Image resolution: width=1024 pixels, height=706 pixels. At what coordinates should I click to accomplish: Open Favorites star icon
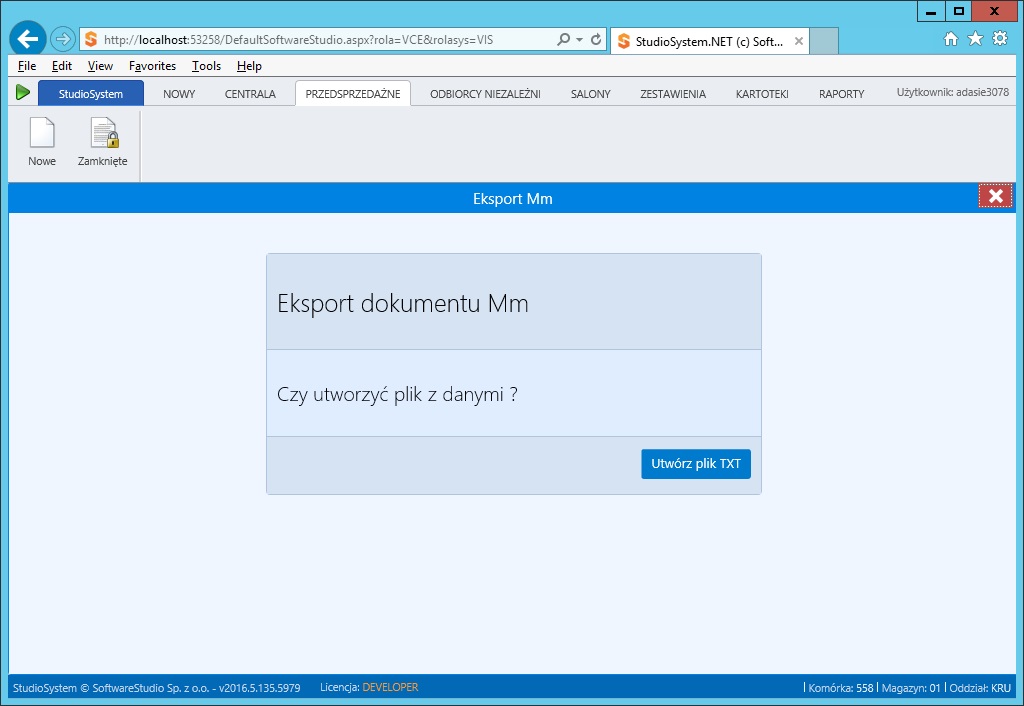975,39
